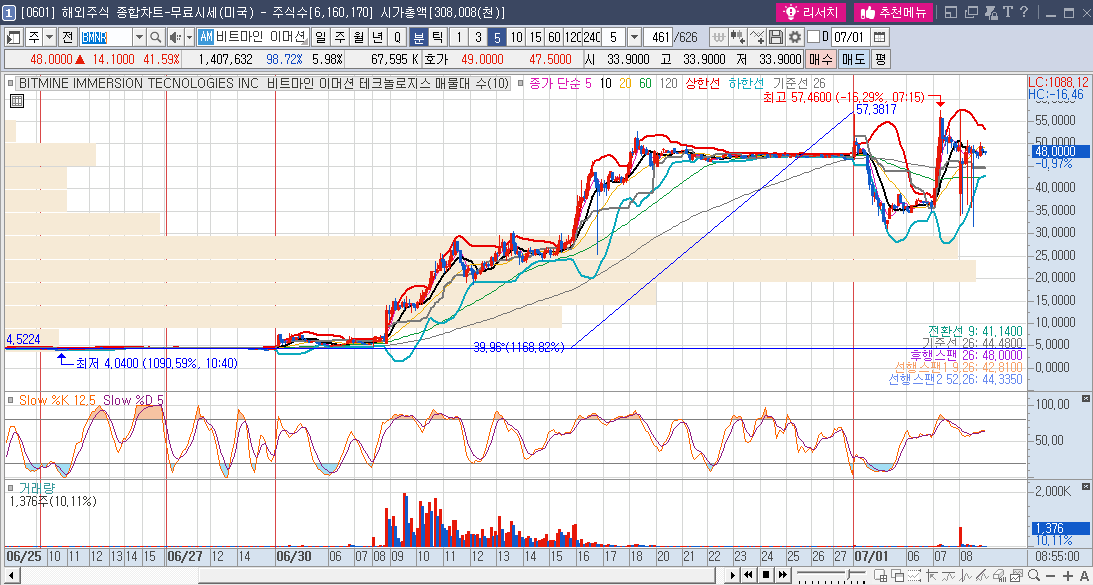
Task: Click stop button in replay controls
Action: (766, 575)
